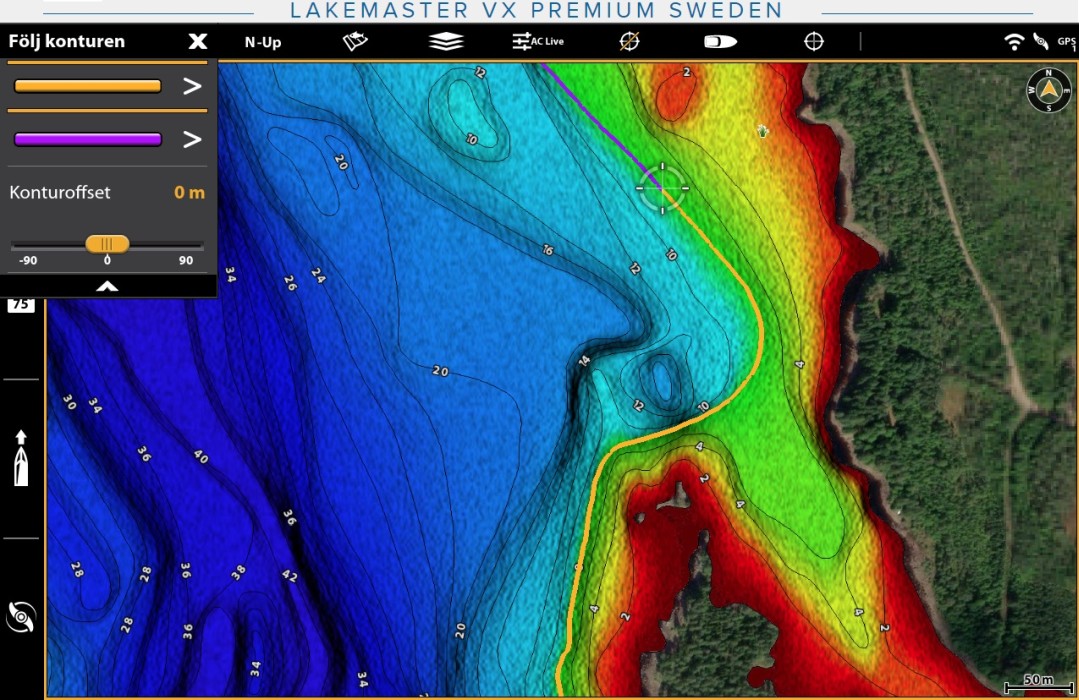The width and height of the screenshot is (1079, 700).
Task: Collapse the panel with the up chevron
Action: pos(107,286)
